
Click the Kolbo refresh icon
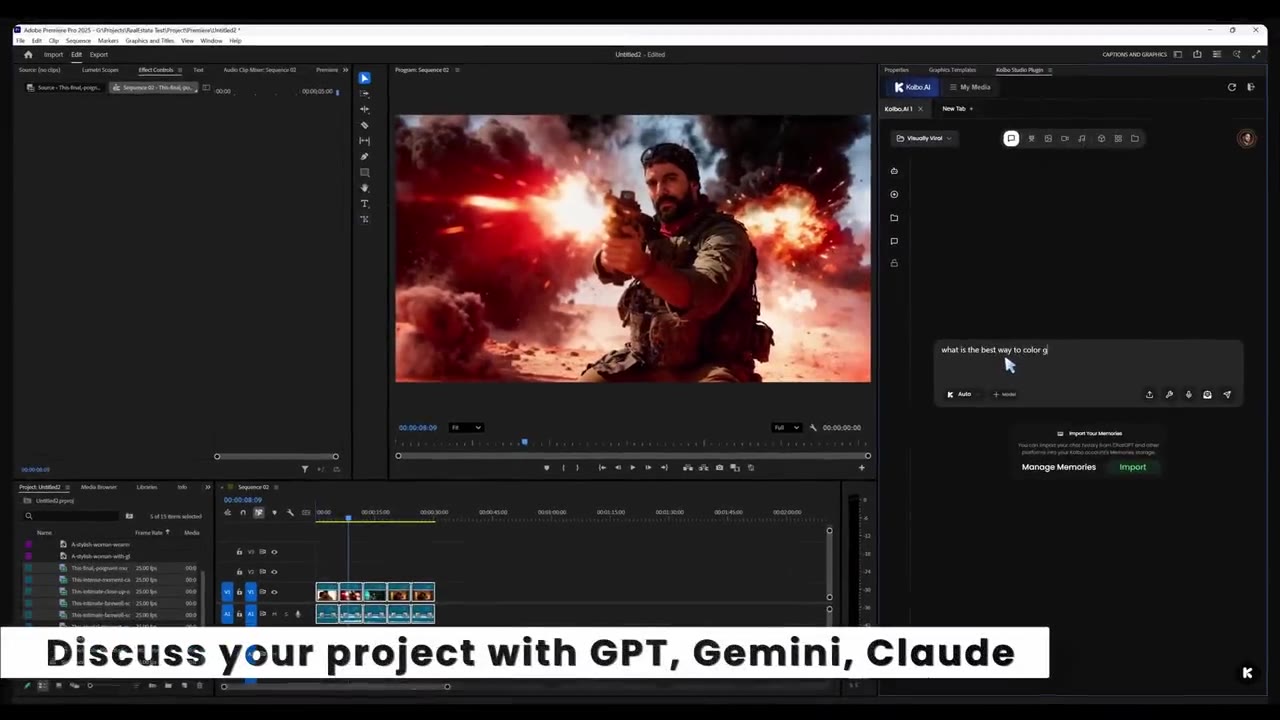(x=1232, y=87)
